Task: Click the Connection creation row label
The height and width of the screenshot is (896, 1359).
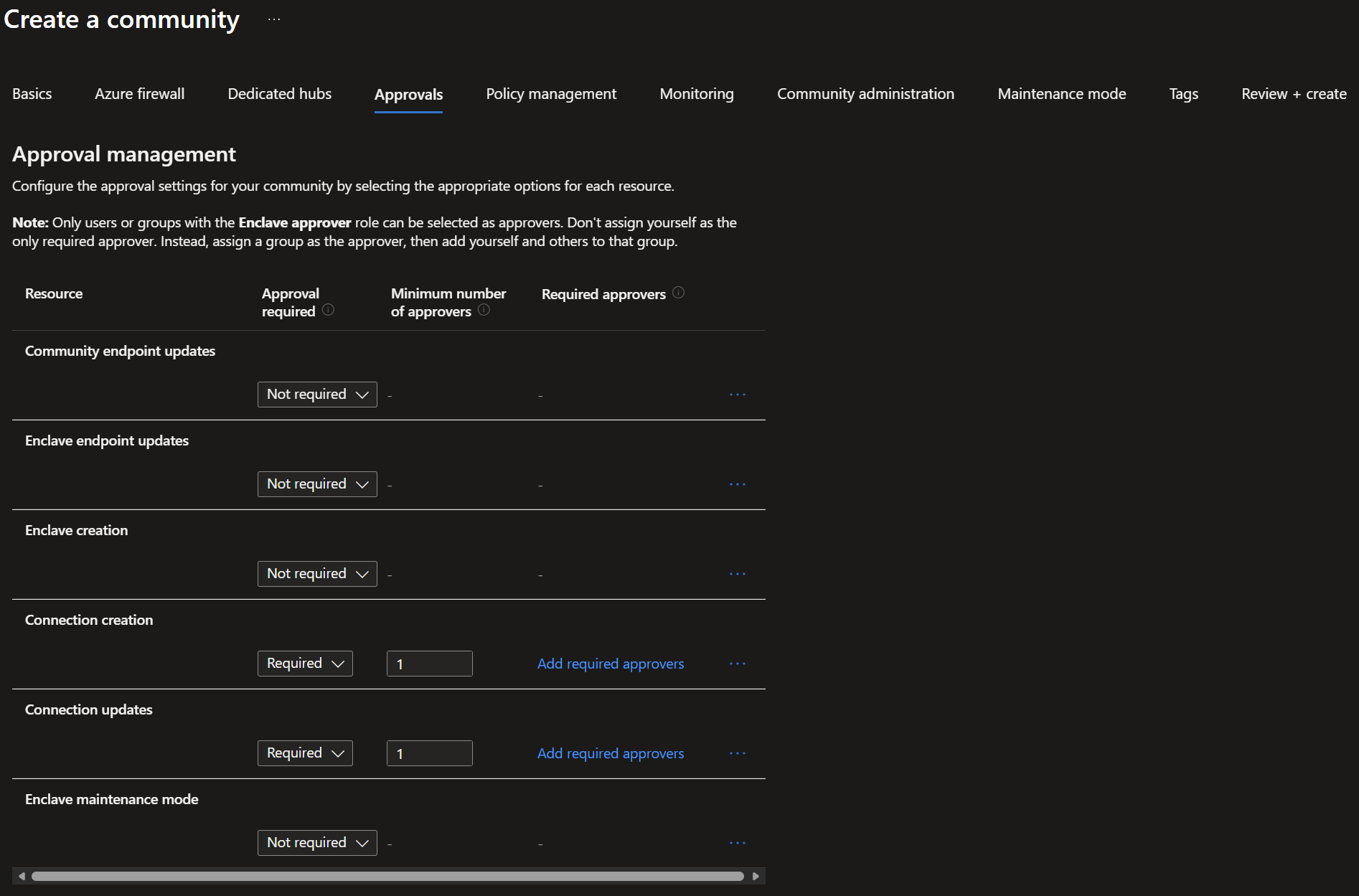Action: tap(89, 620)
